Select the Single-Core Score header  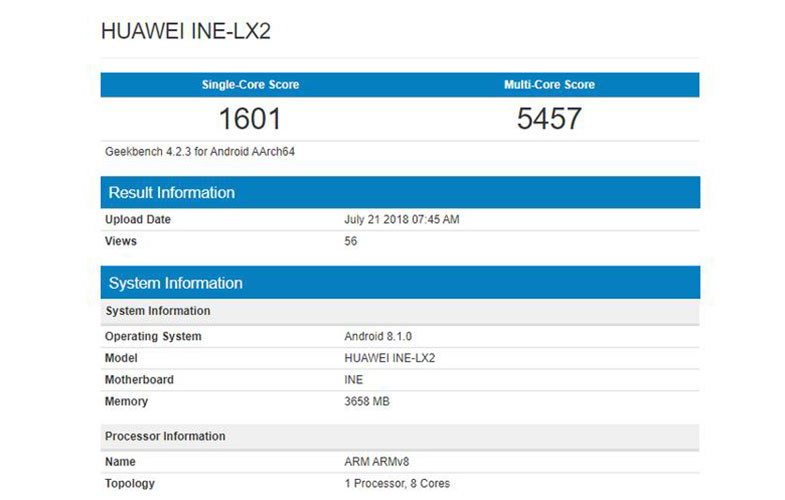click(x=250, y=85)
